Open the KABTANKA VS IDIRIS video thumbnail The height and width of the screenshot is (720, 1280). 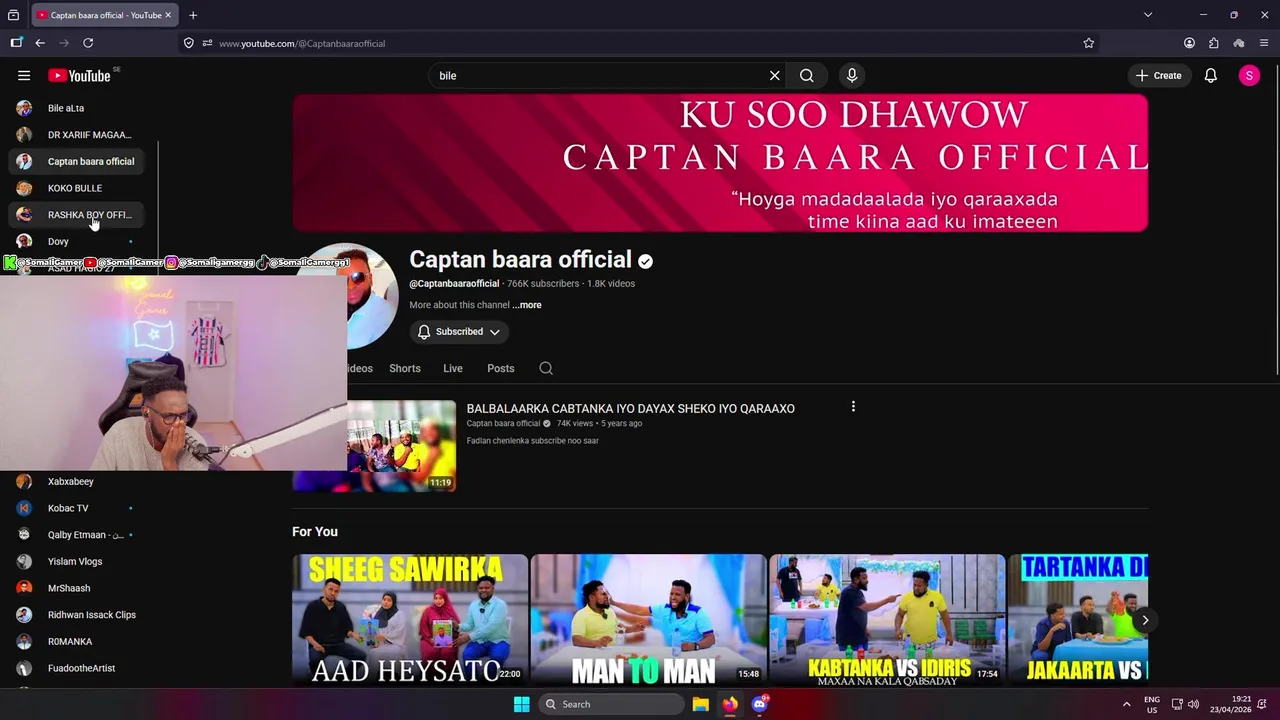click(x=887, y=620)
